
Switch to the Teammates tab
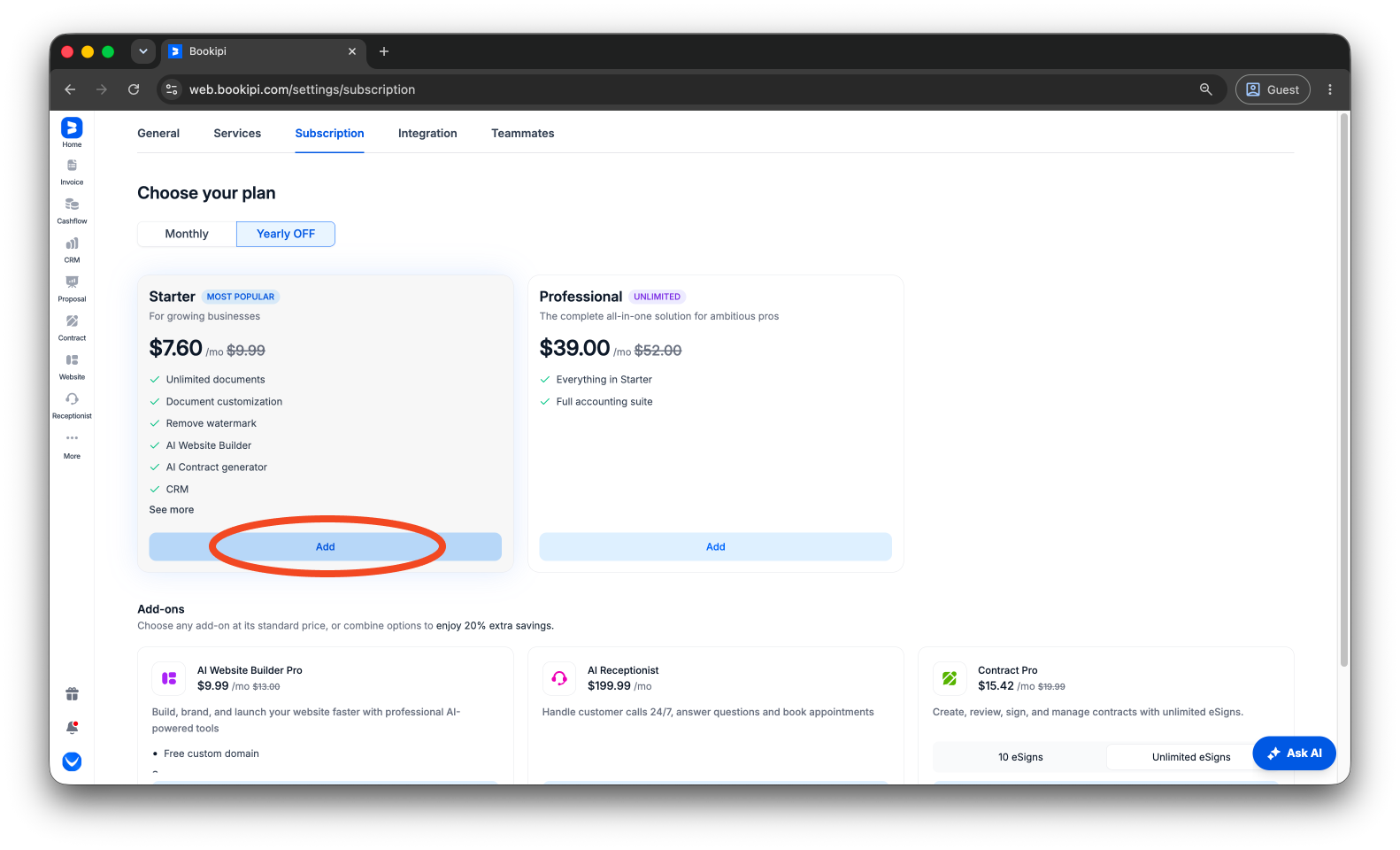coord(523,133)
